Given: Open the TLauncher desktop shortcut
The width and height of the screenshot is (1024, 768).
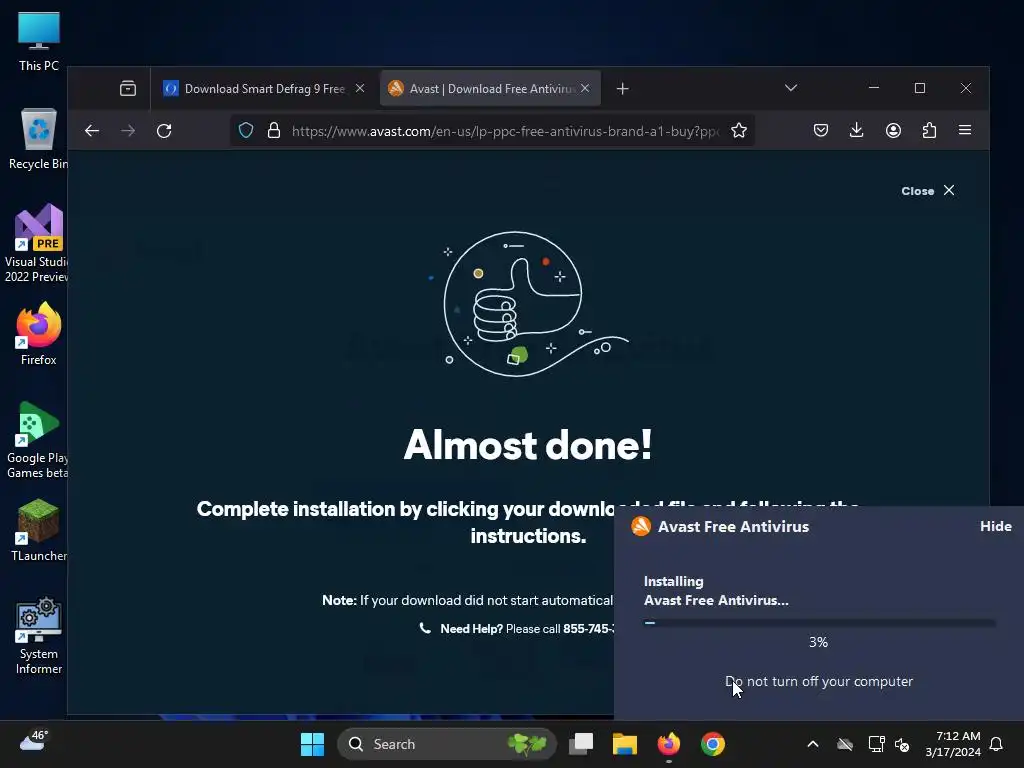Looking at the screenshot, I should click(39, 530).
